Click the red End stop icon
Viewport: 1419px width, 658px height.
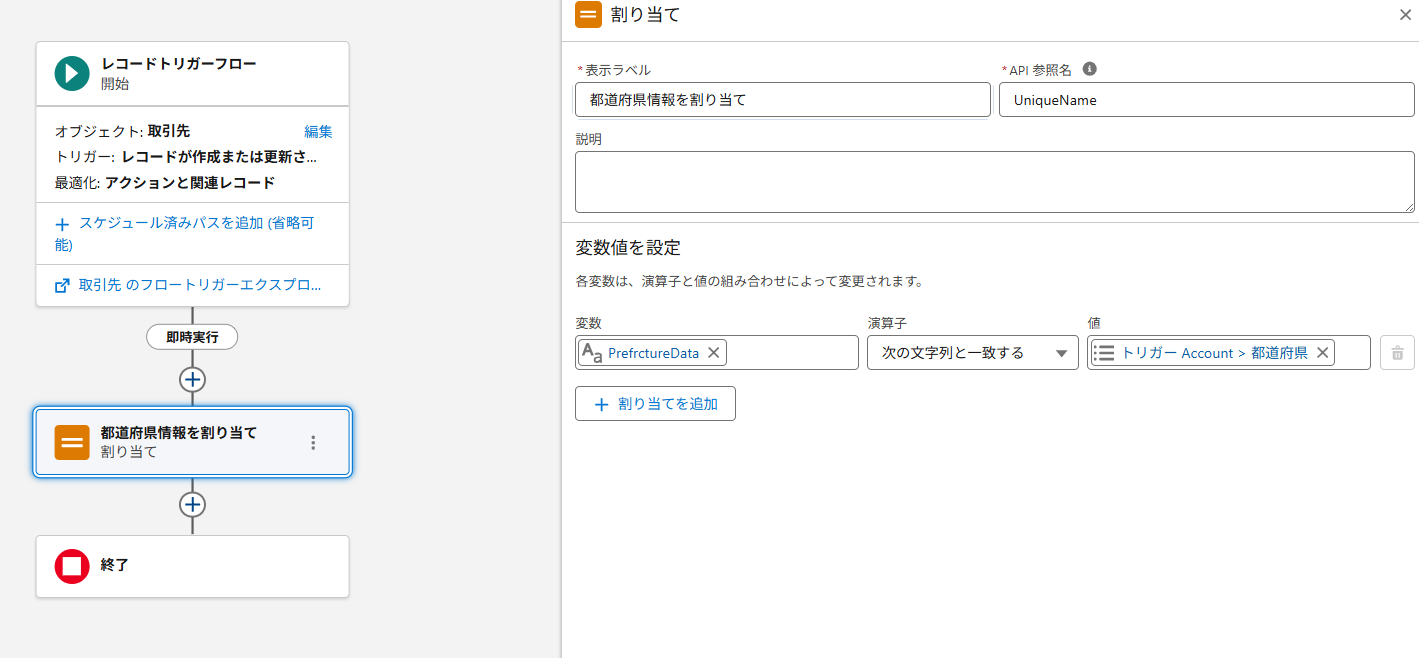click(72, 566)
